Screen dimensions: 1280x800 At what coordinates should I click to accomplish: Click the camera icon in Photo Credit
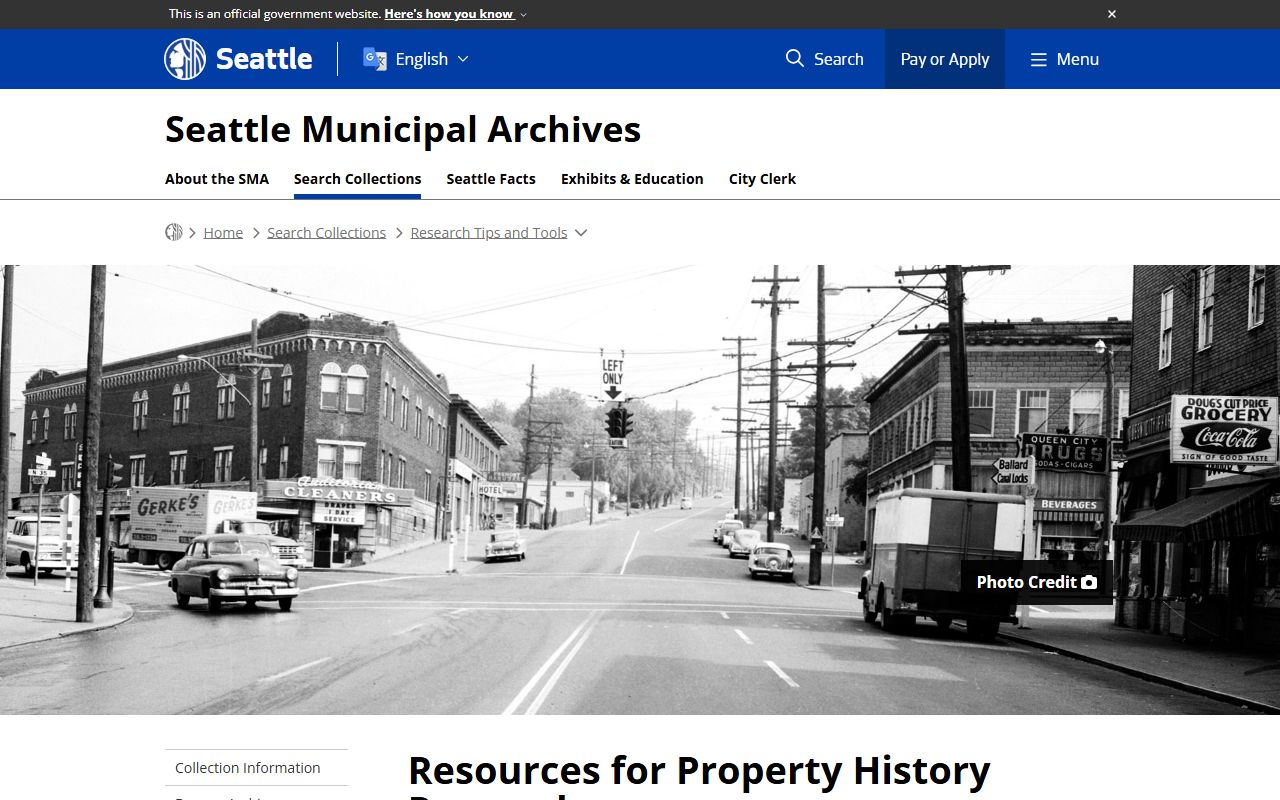[x=1089, y=582]
